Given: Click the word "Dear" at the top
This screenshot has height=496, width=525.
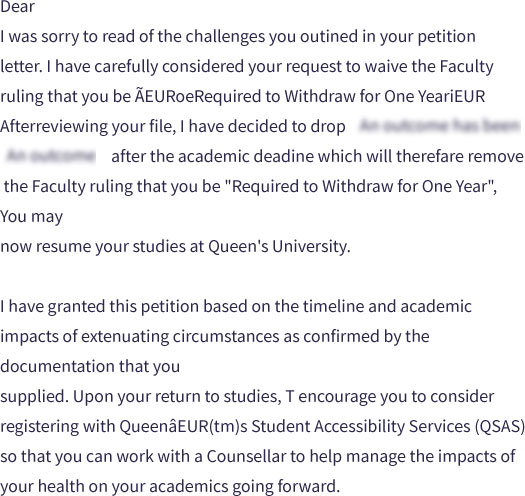Looking at the screenshot, I should (x=17, y=7).
